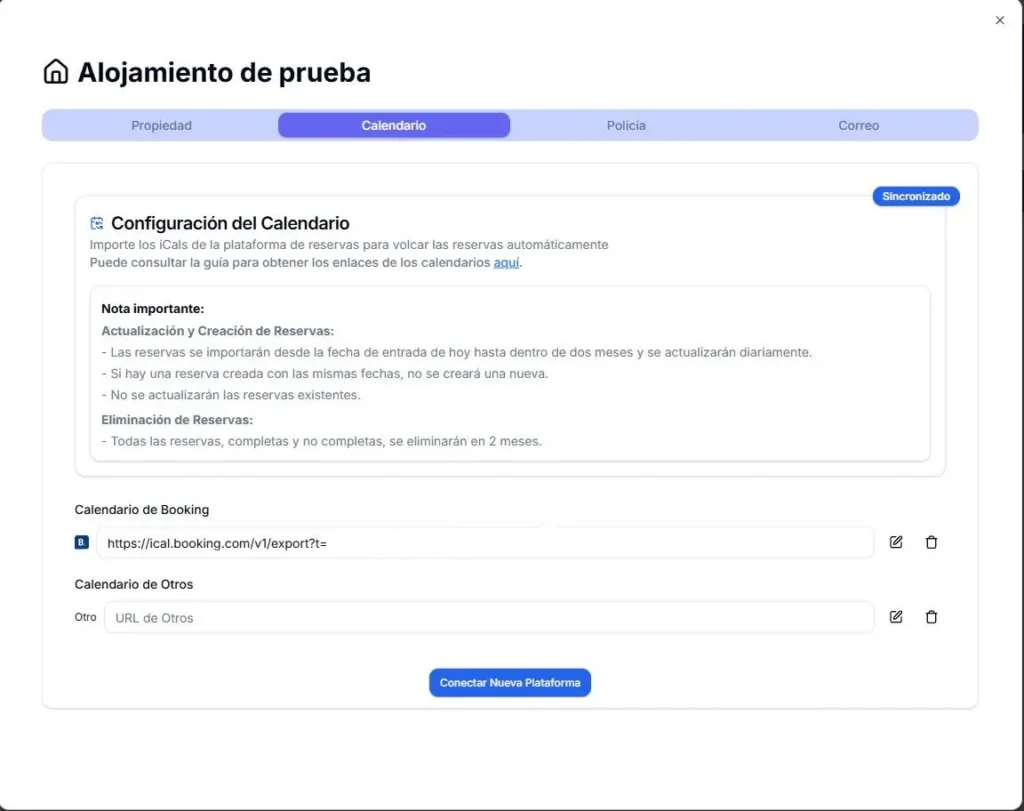Edit the Otros calendar with its pencil icon
Image resolution: width=1024 pixels, height=811 pixels.
click(895, 617)
